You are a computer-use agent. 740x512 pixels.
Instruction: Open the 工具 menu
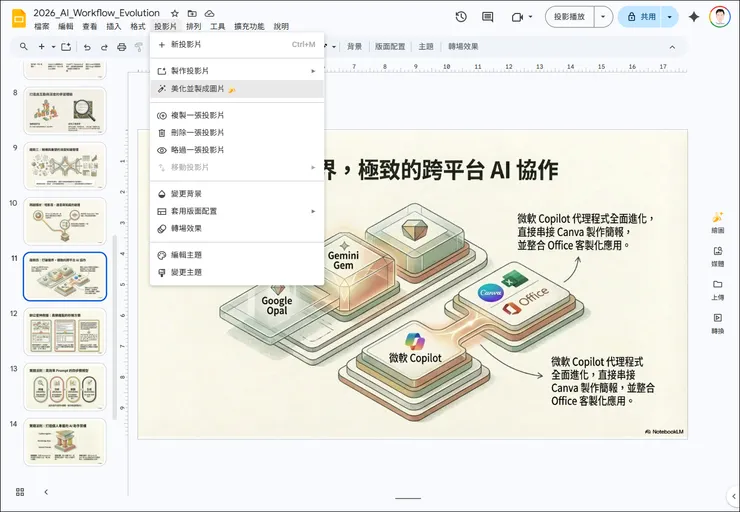pyautogui.click(x=217, y=26)
